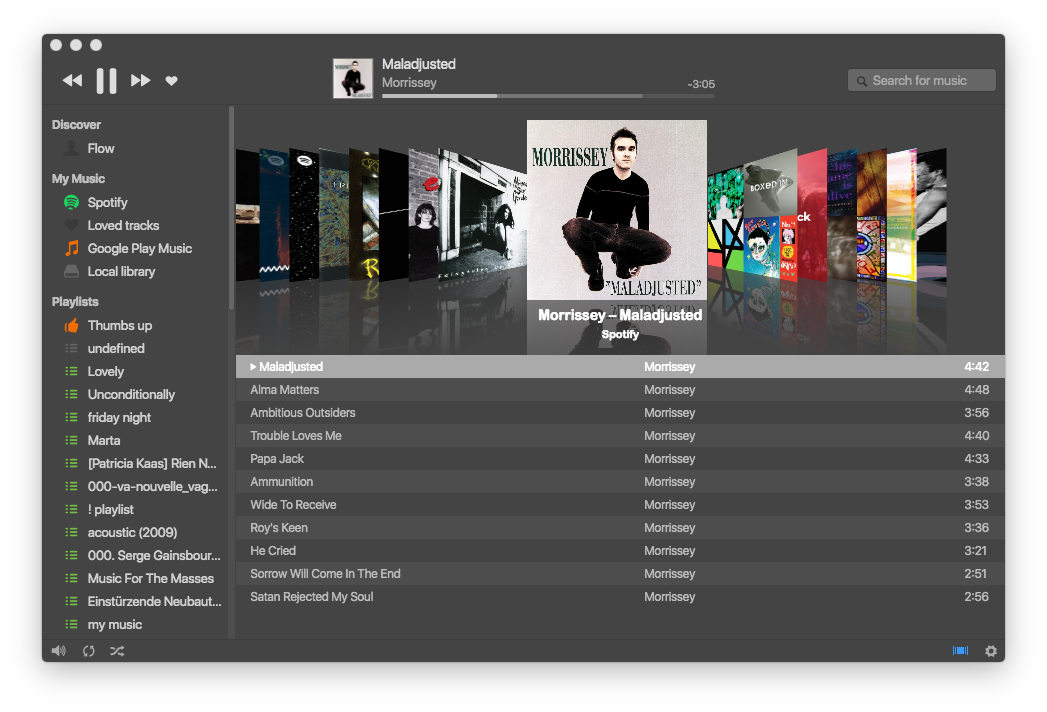Skip to the previous track

[x=72, y=81]
